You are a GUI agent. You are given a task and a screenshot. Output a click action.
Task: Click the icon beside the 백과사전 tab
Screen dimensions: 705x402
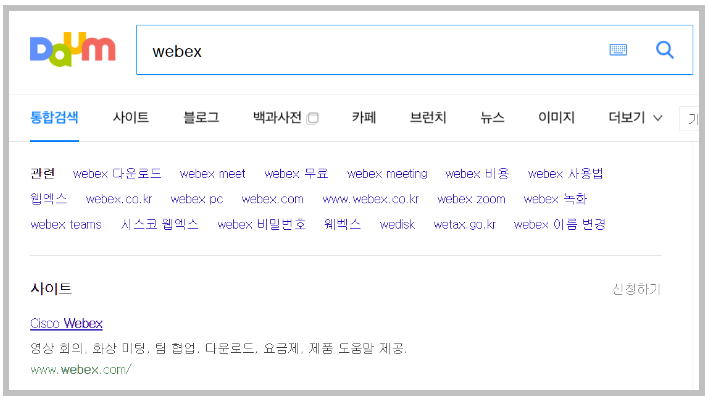312,118
